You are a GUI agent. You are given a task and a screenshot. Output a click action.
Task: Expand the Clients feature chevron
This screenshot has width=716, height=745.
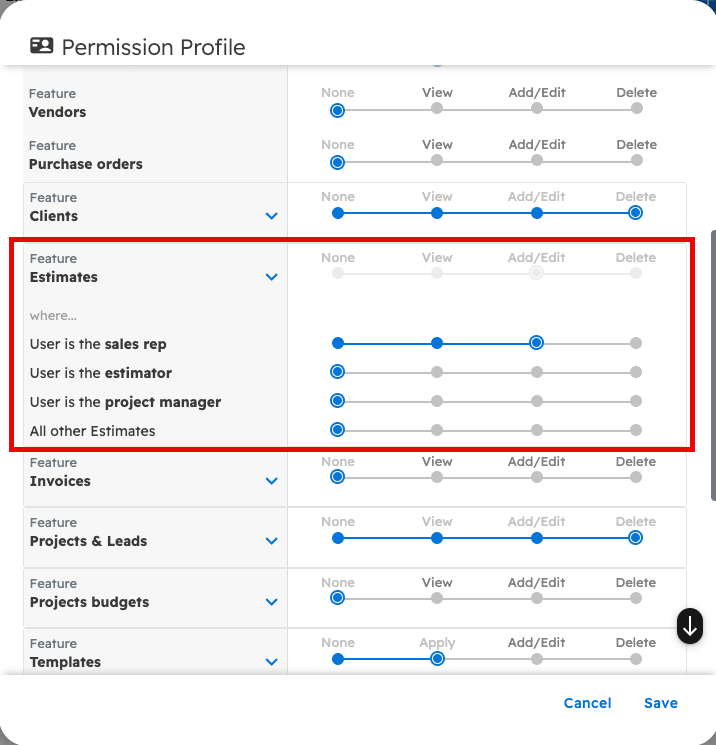click(271, 216)
